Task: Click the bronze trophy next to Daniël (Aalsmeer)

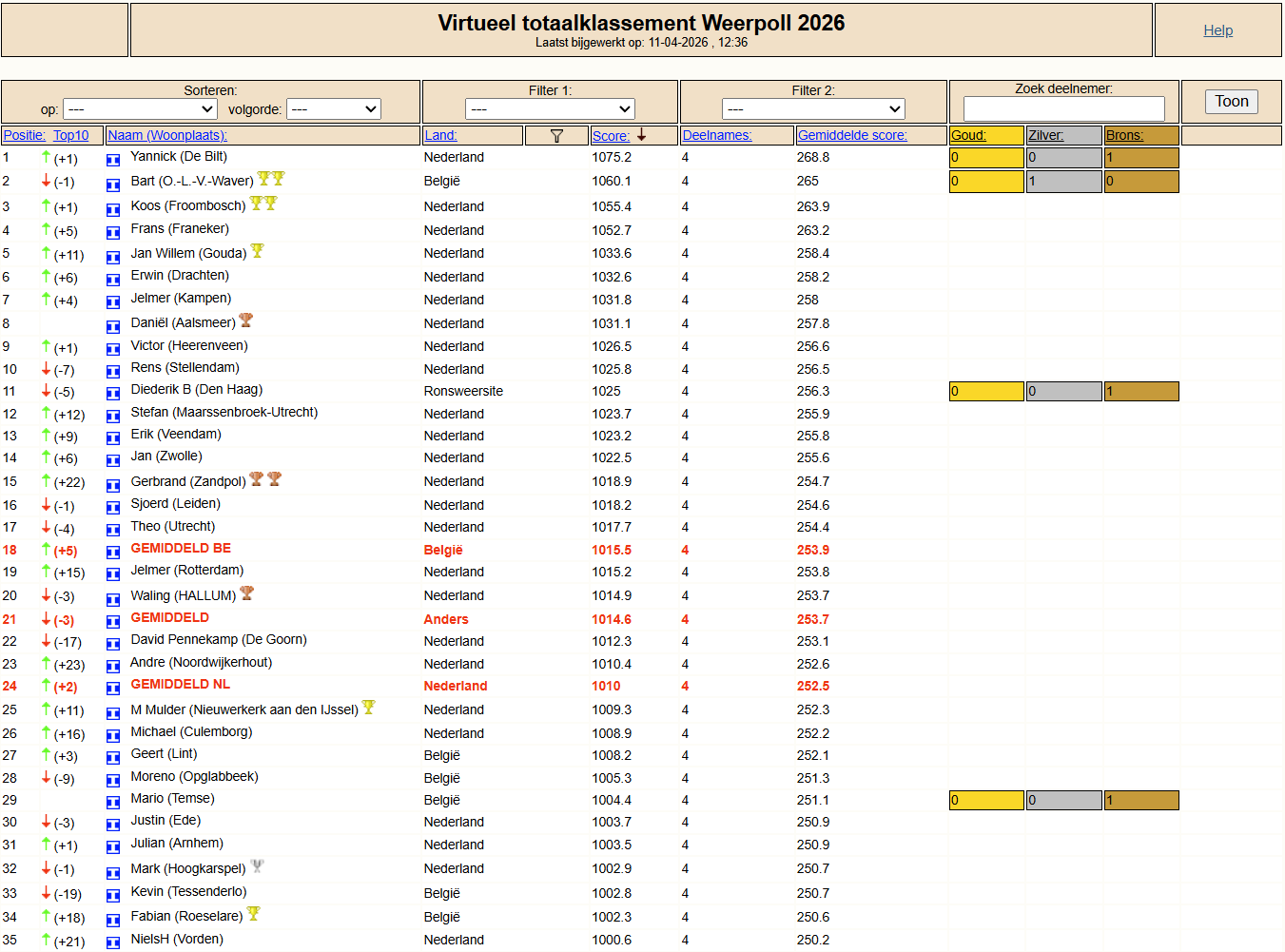Action: pyautogui.click(x=246, y=321)
